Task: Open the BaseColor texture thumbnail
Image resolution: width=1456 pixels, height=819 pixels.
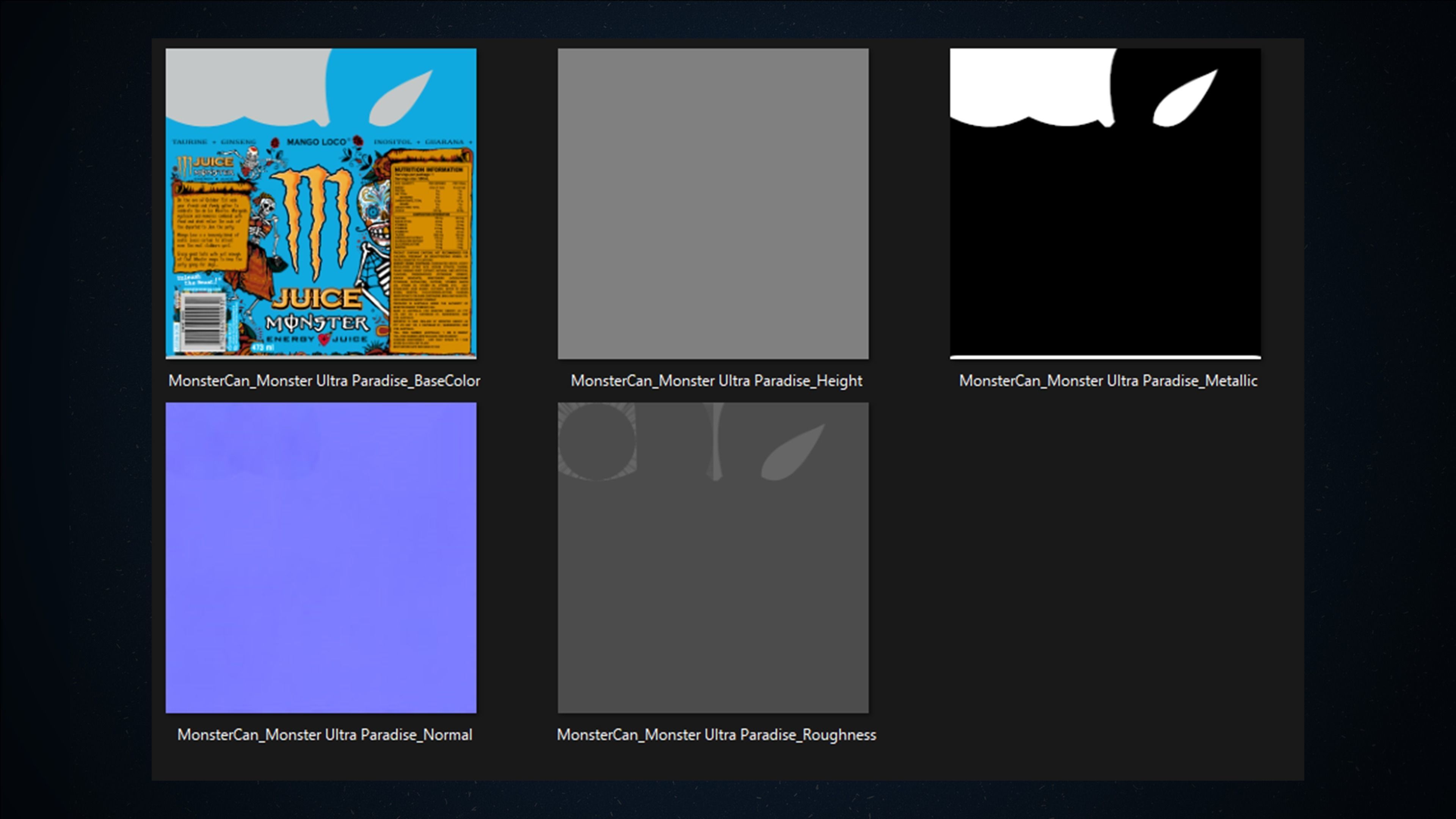Action: [x=320, y=204]
